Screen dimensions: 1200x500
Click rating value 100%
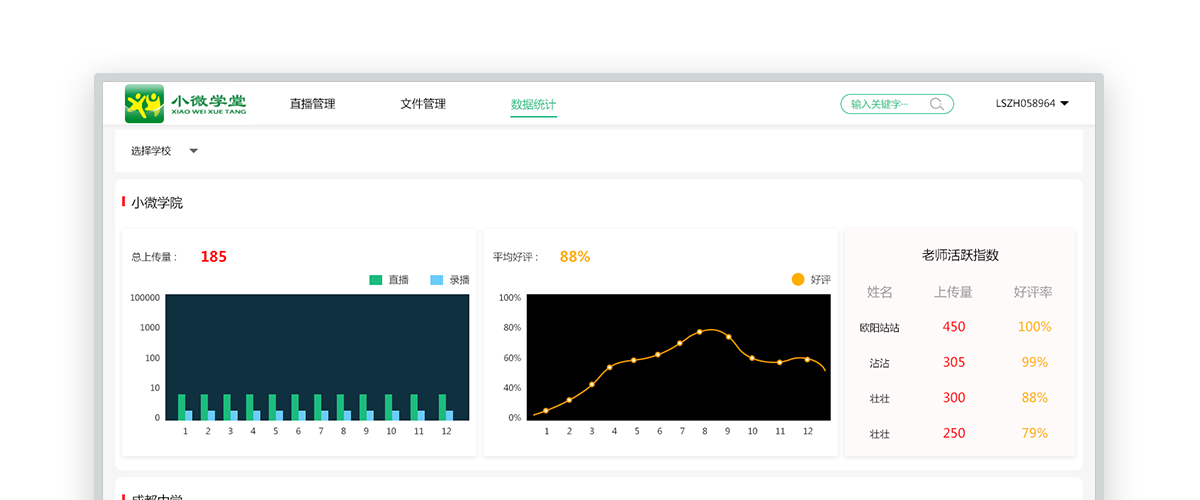[x=1035, y=327]
